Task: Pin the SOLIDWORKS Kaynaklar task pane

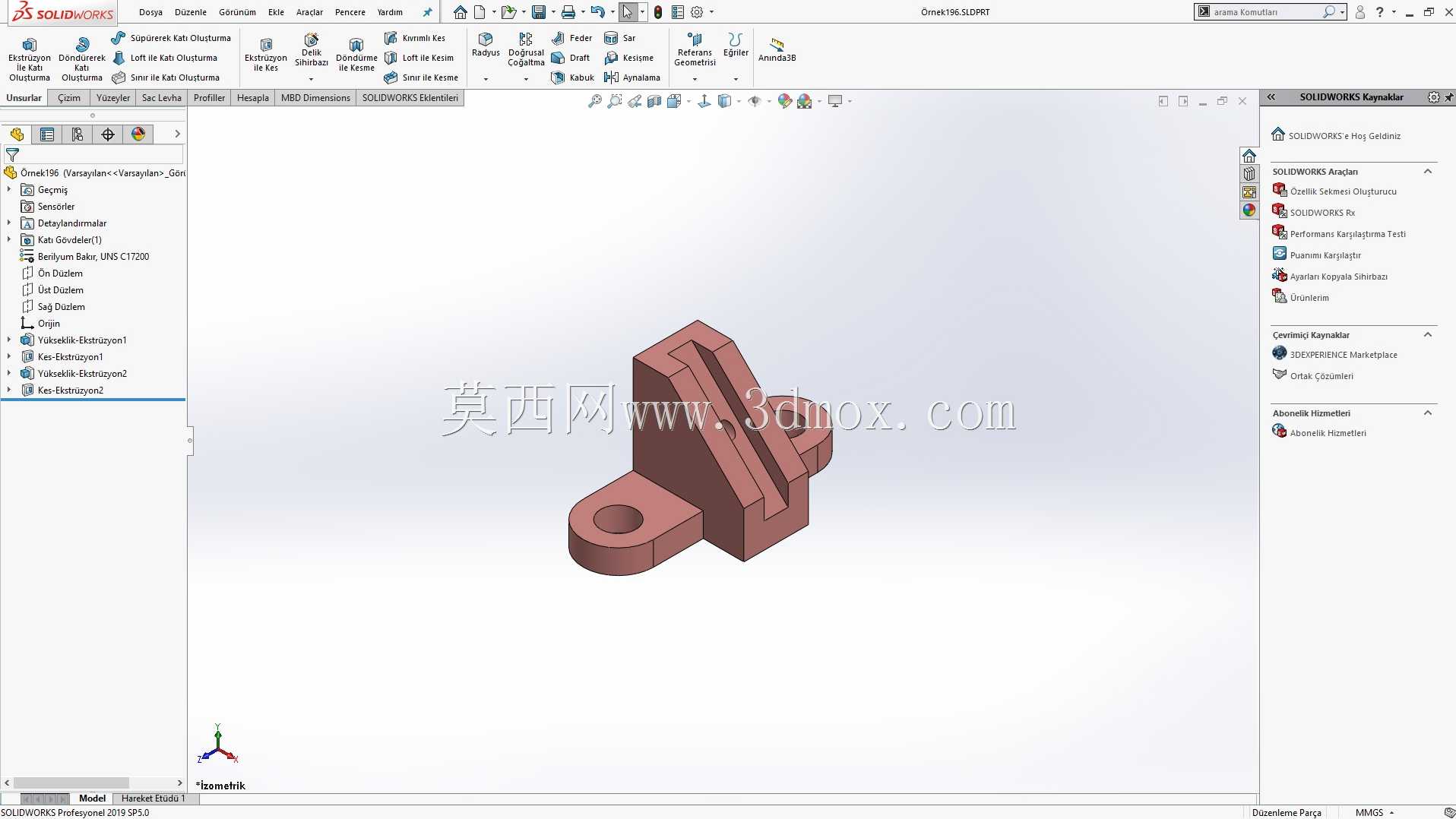Action: (1448, 97)
